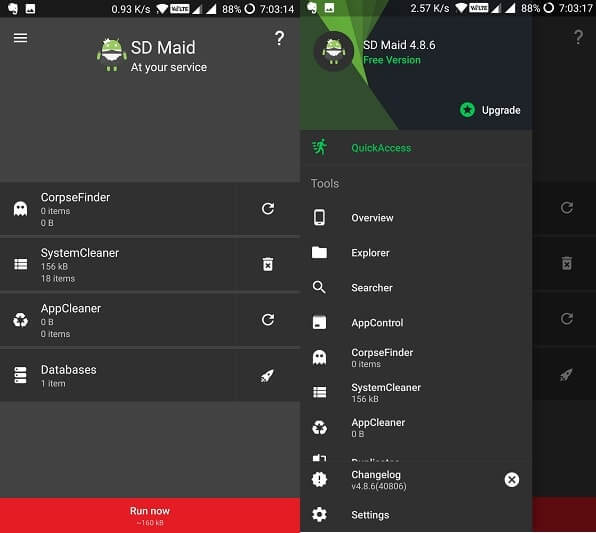The image size is (596, 533).
Task: Open the Searcher tool
Action: coord(416,288)
